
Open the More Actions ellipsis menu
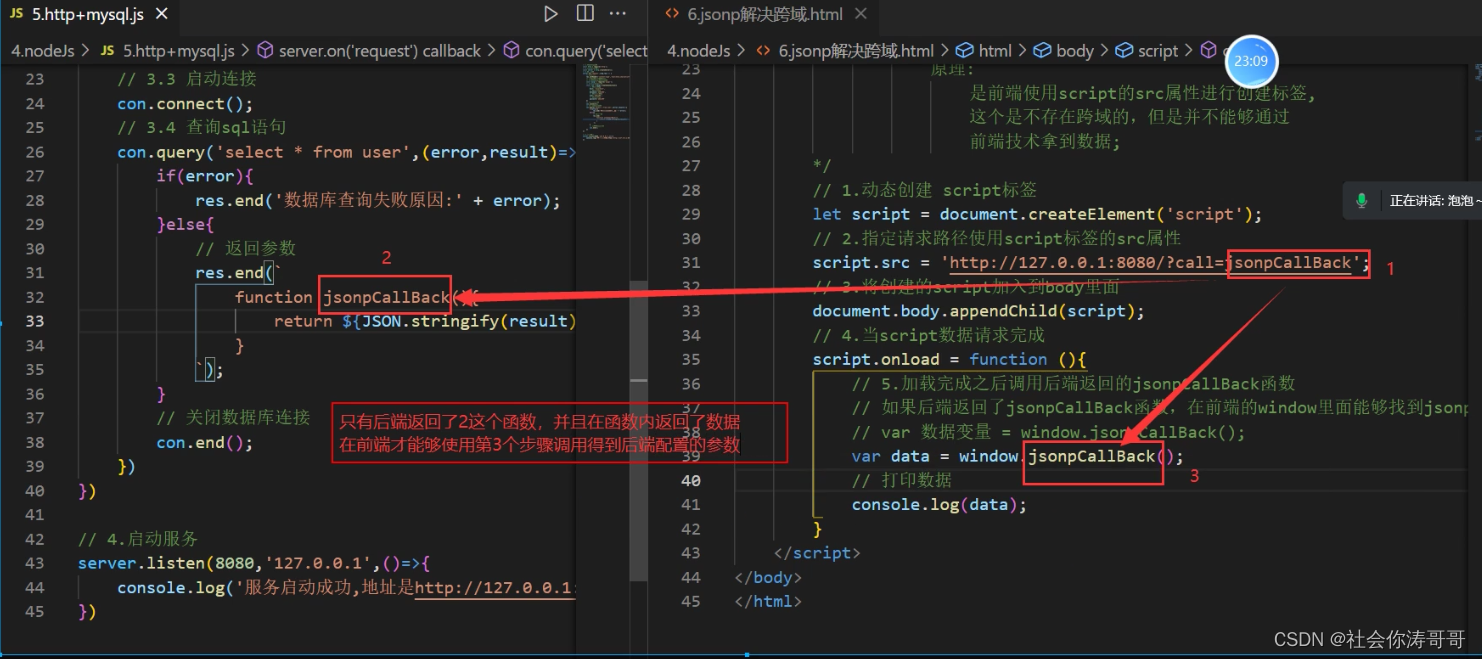618,14
